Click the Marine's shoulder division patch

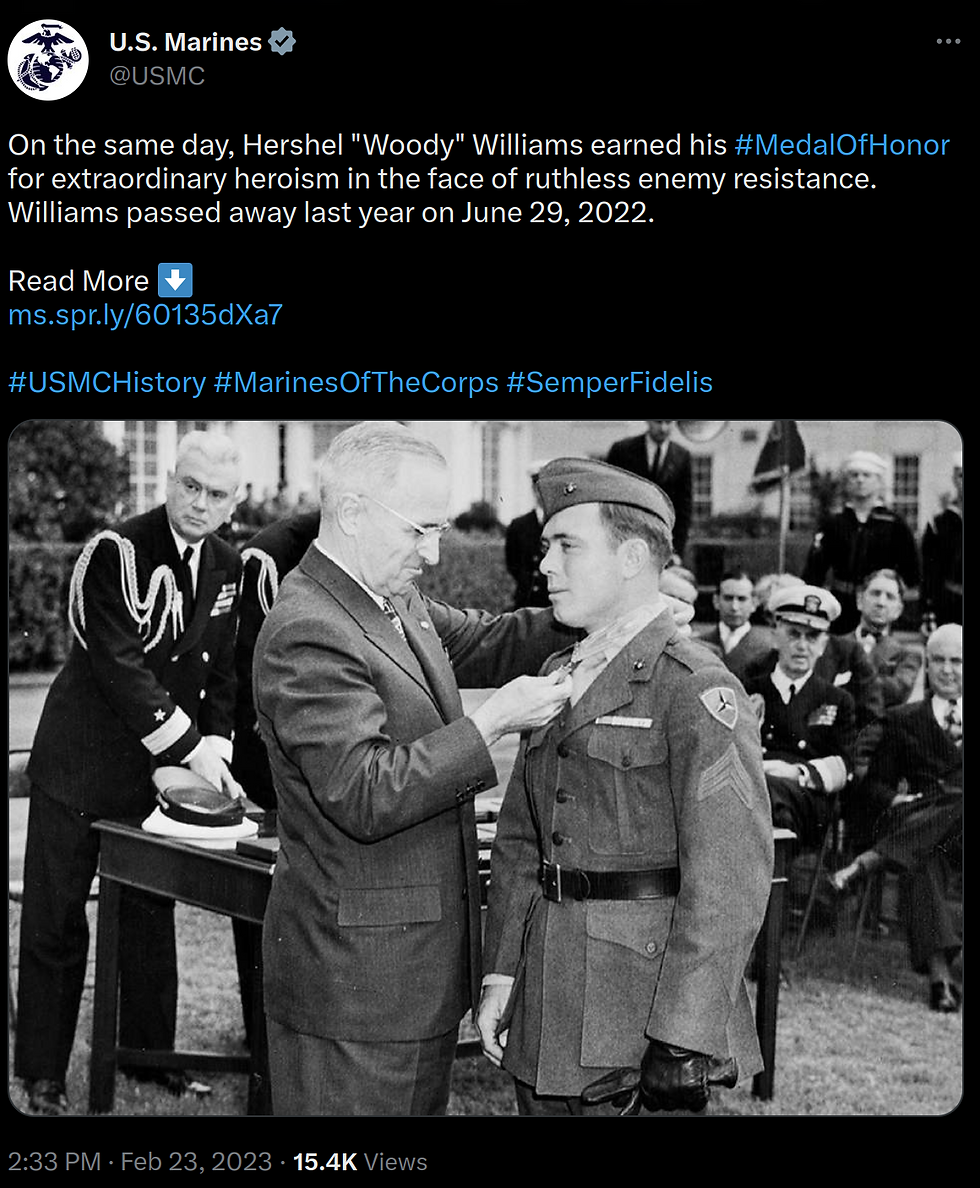click(719, 707)
